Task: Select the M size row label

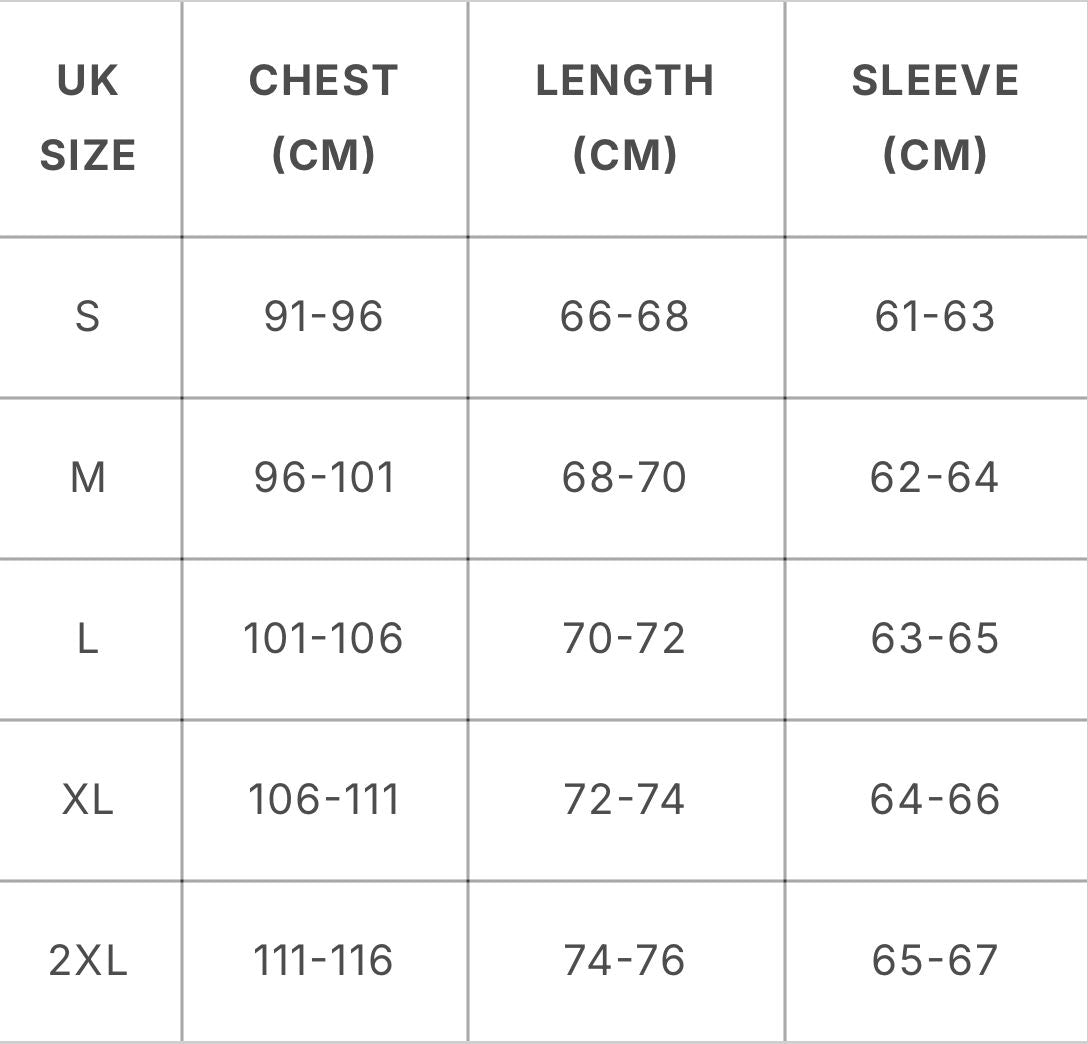Action: [x=88, y=478]
